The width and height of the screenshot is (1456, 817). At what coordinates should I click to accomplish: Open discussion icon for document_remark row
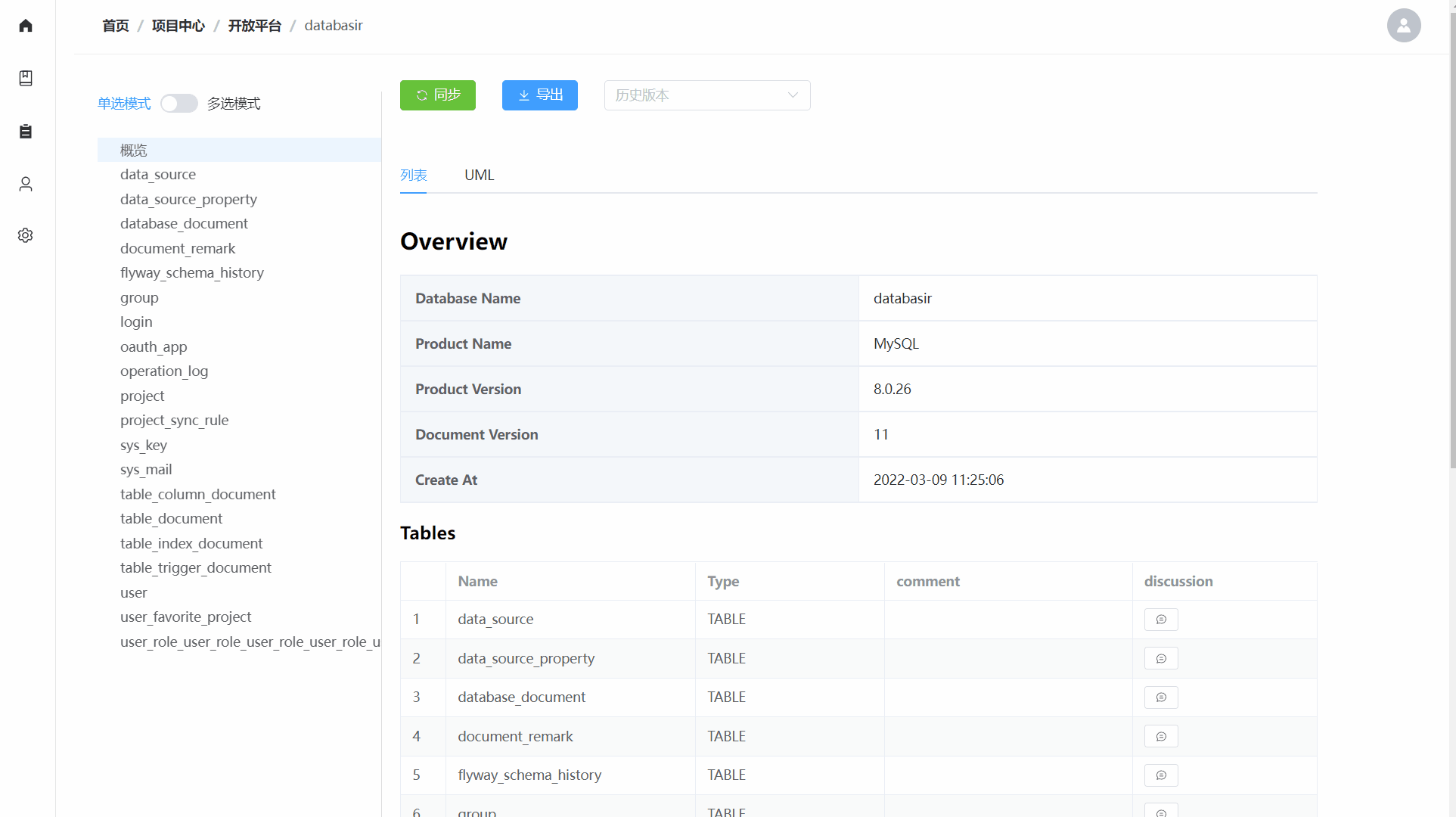1161,737
